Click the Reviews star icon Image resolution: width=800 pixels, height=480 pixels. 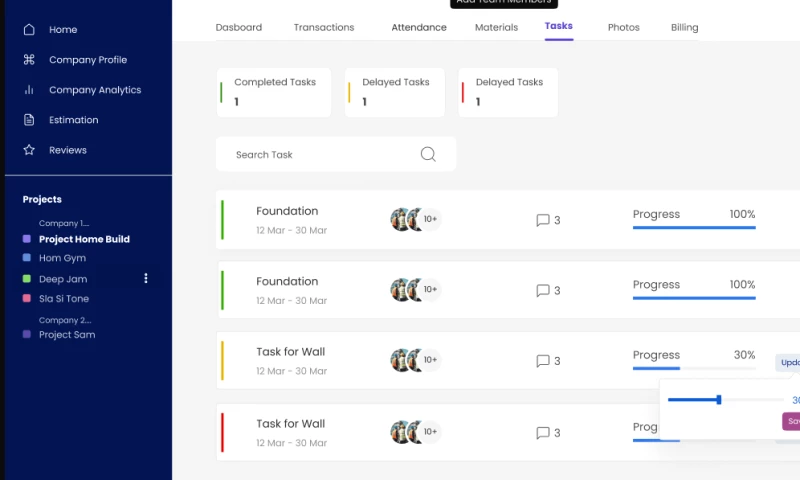(29, 150)
